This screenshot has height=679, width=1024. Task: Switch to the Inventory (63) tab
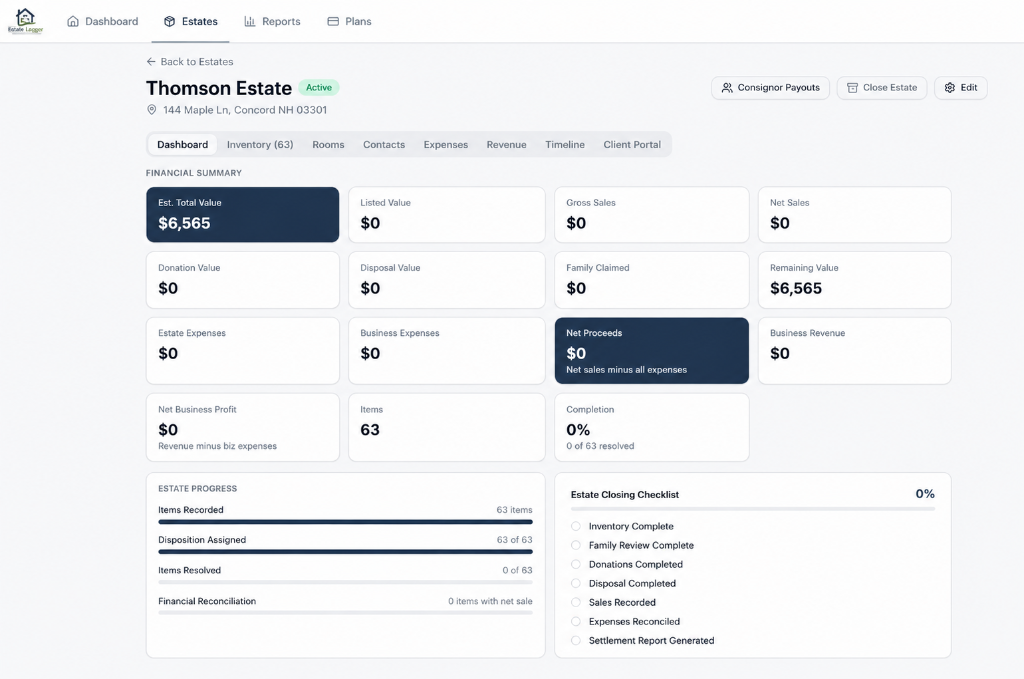[260, 144]
